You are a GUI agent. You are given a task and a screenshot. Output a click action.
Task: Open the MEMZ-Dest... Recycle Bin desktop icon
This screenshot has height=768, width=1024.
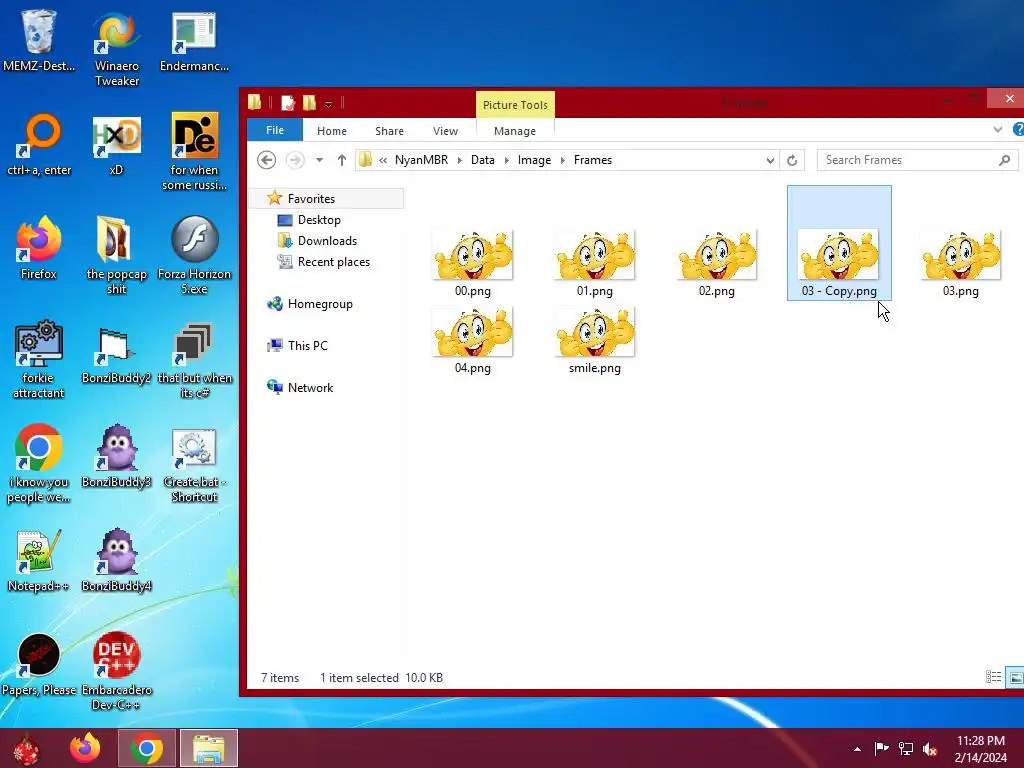[x=39, y=39]
